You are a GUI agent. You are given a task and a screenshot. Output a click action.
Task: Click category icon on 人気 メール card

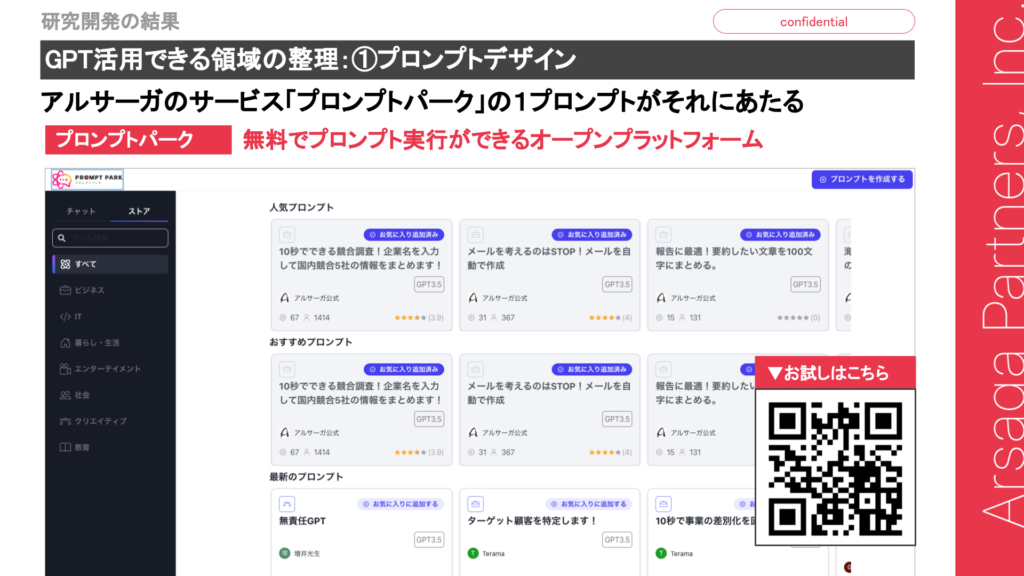(475, 234)
